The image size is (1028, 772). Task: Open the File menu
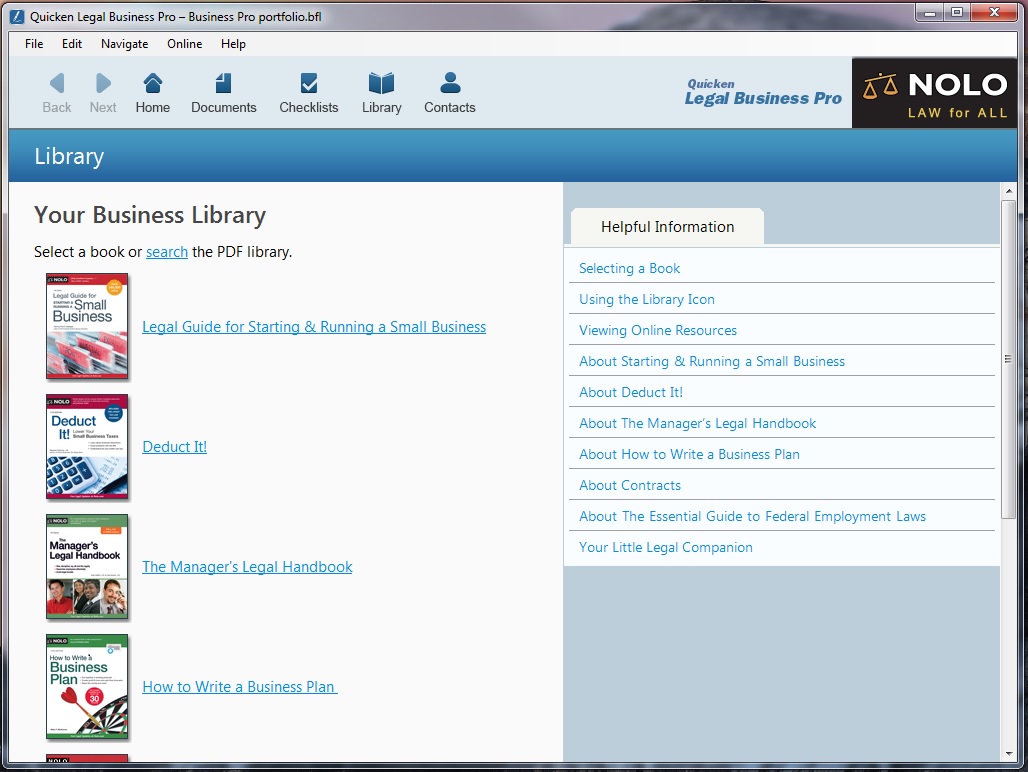[33, 44]
